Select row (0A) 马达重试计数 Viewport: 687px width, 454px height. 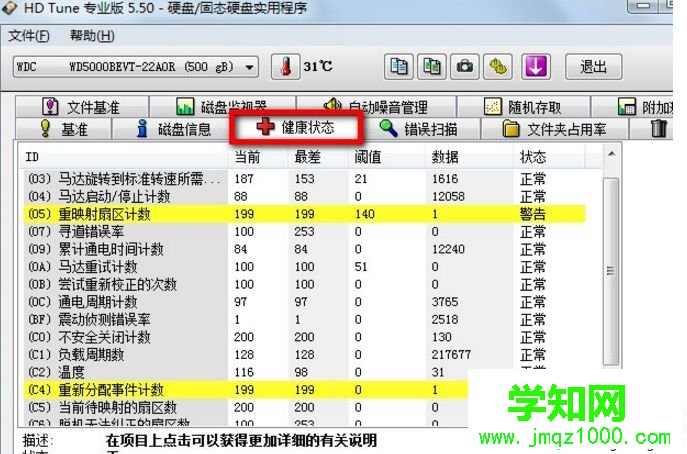click(305, 266)
